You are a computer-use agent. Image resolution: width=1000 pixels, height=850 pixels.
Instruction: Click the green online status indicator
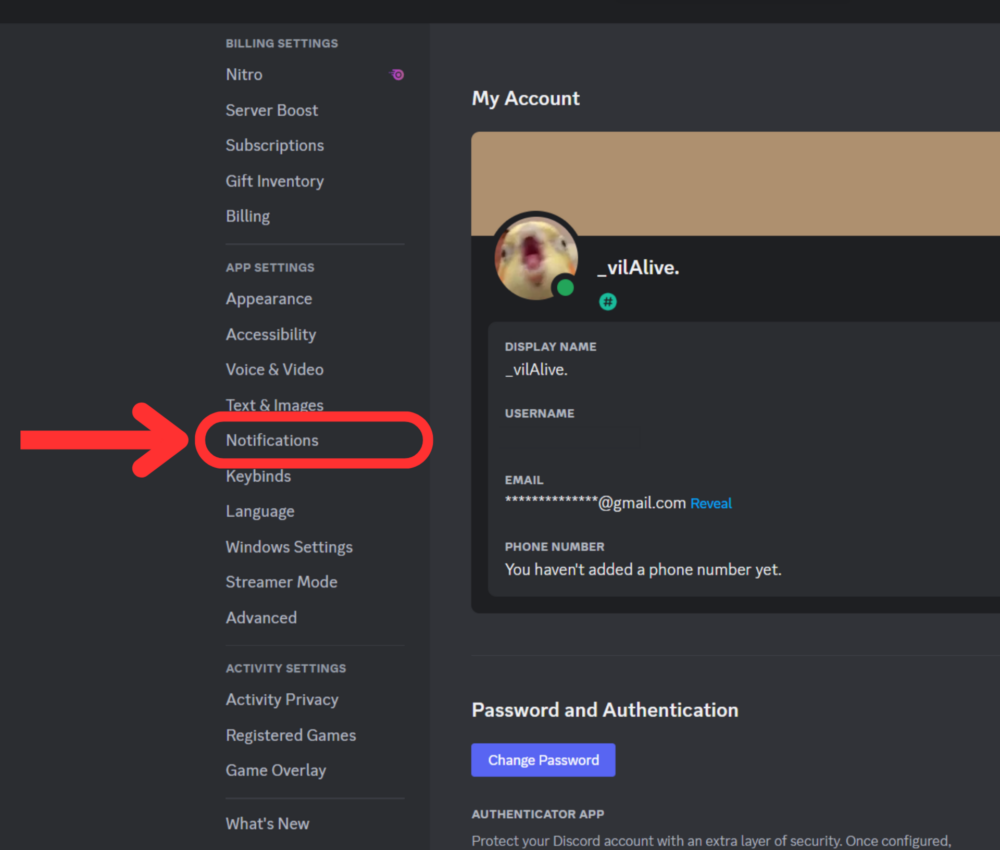click(566, 288)
